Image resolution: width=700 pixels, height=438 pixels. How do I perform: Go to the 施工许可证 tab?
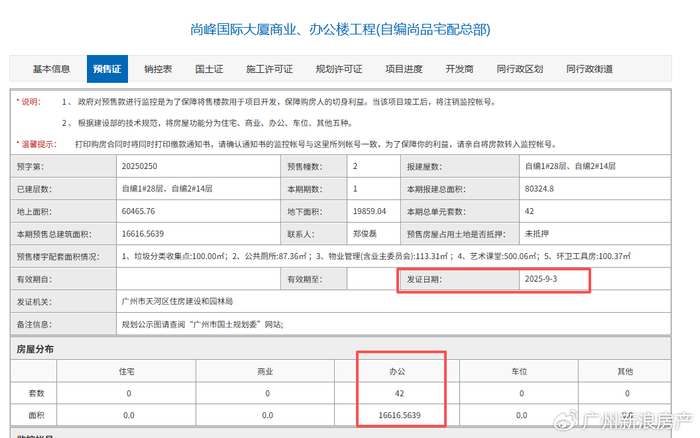coord(269,69)
